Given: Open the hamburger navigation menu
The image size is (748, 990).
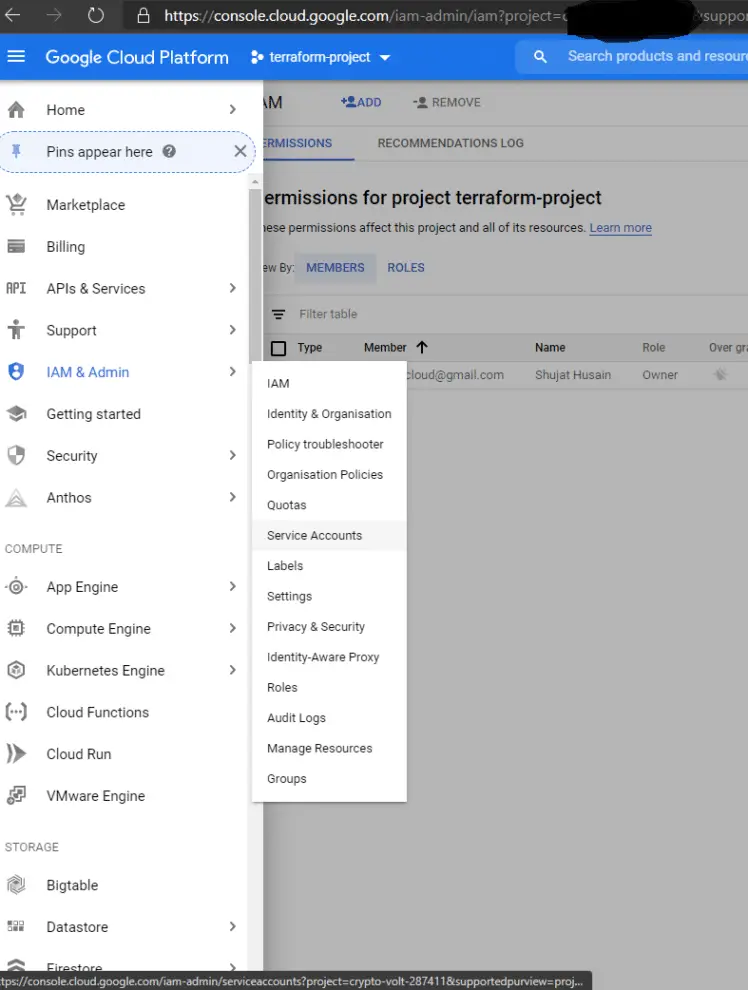Looking at the screenshot, I should (x=16, y=57).
